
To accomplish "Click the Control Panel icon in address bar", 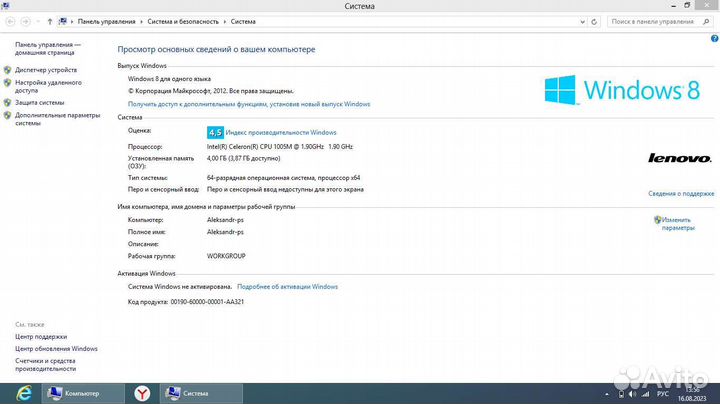I will tap(62, 22).
